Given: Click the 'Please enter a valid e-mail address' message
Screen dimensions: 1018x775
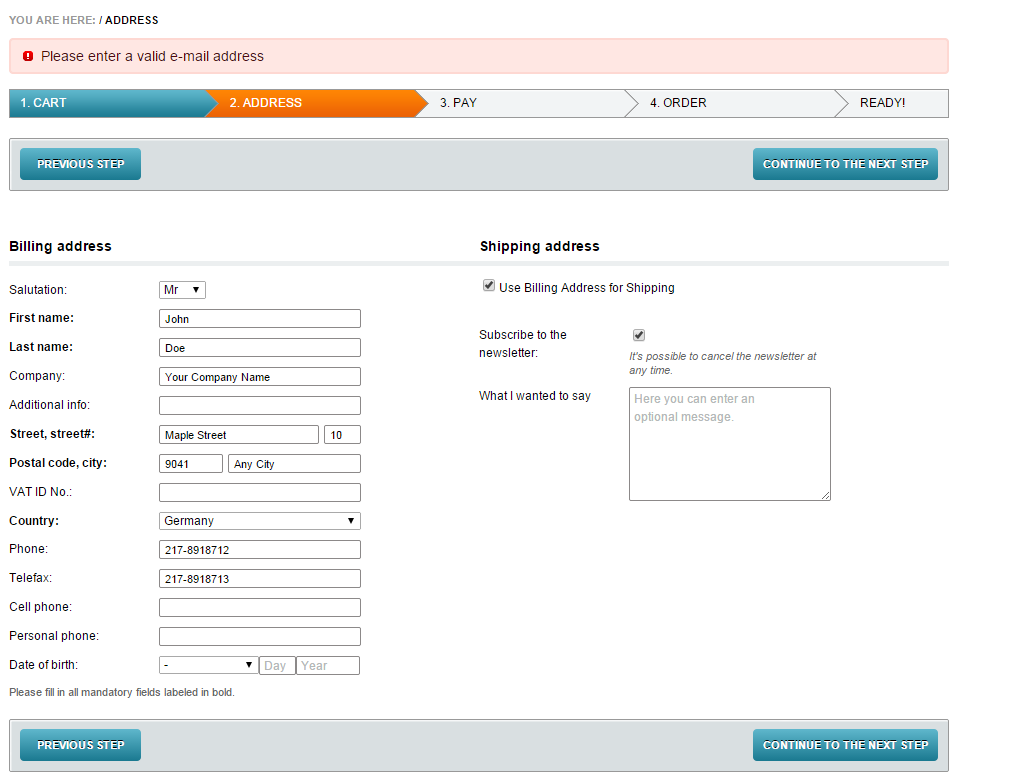Looking at the screenshot, I should coord(153,56).
